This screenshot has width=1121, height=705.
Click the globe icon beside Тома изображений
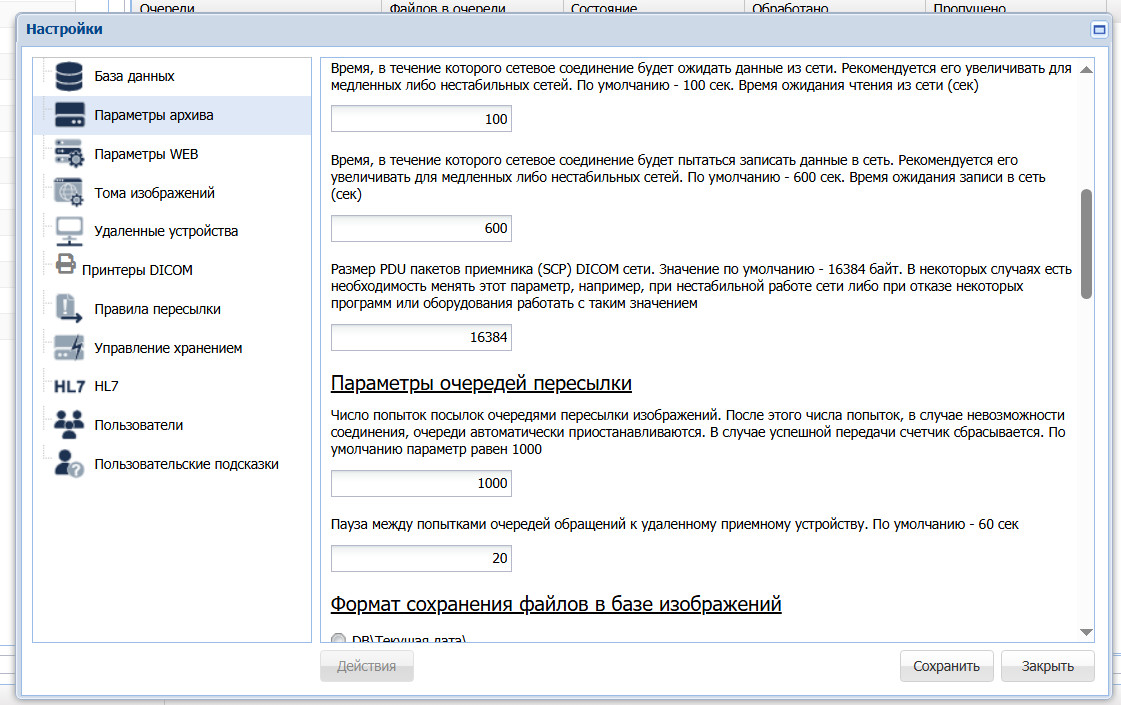pos(69,192)
